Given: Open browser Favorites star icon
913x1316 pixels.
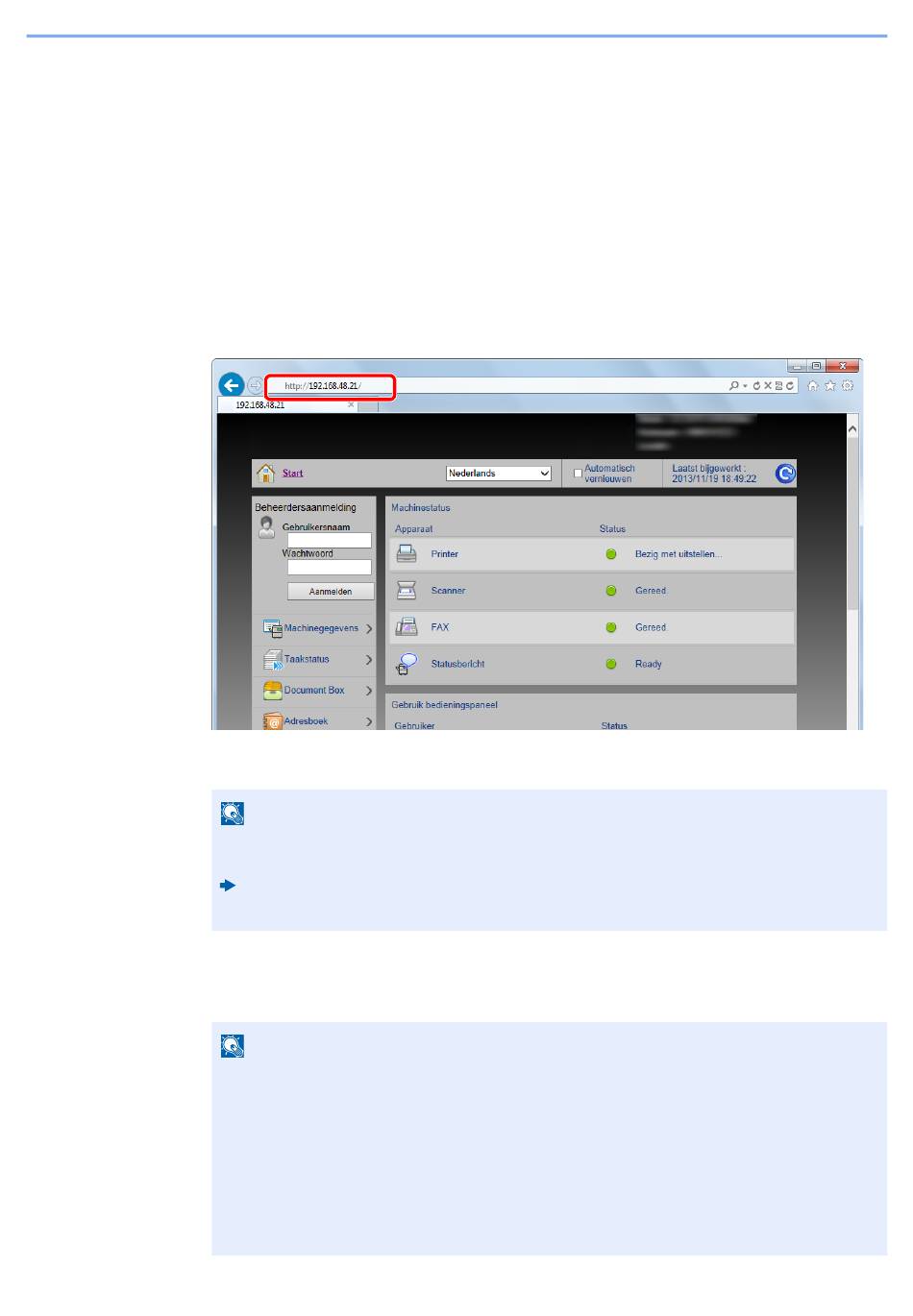Looking at the screenshot, I should pyautogui.click(x=830, y=385).
